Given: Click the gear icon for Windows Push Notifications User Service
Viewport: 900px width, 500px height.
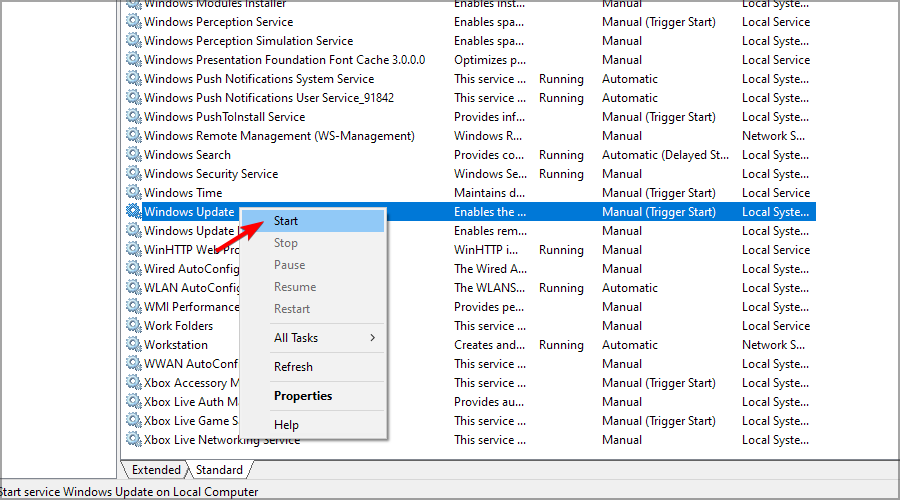Looking at the screenshot, I should pos(134,97).
